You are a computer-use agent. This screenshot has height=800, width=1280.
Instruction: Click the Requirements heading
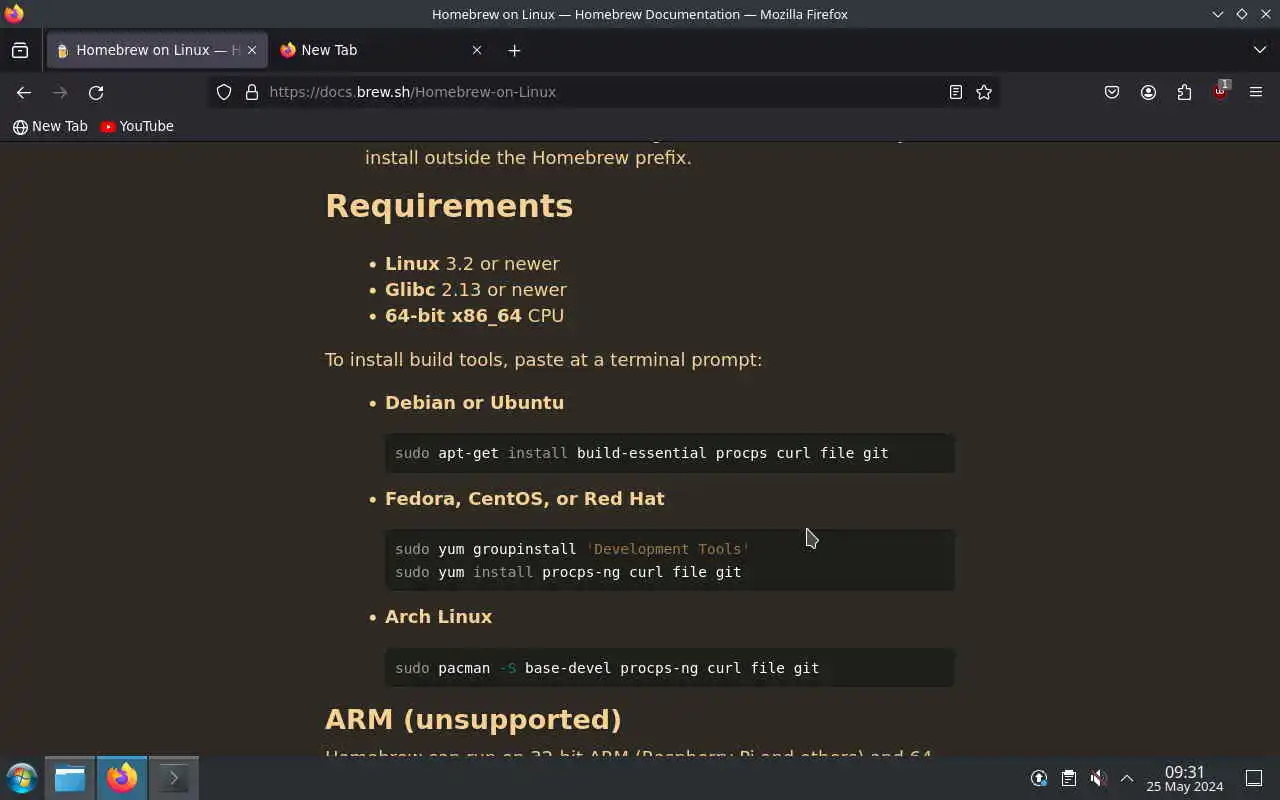click(x=449, y=206)
